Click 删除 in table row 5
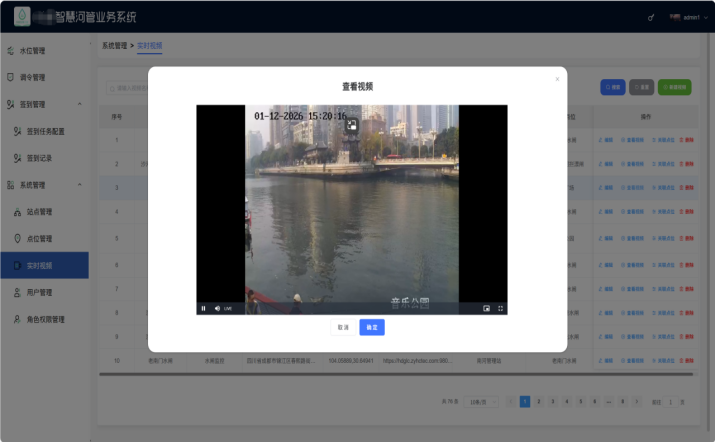 coord(686,238)
